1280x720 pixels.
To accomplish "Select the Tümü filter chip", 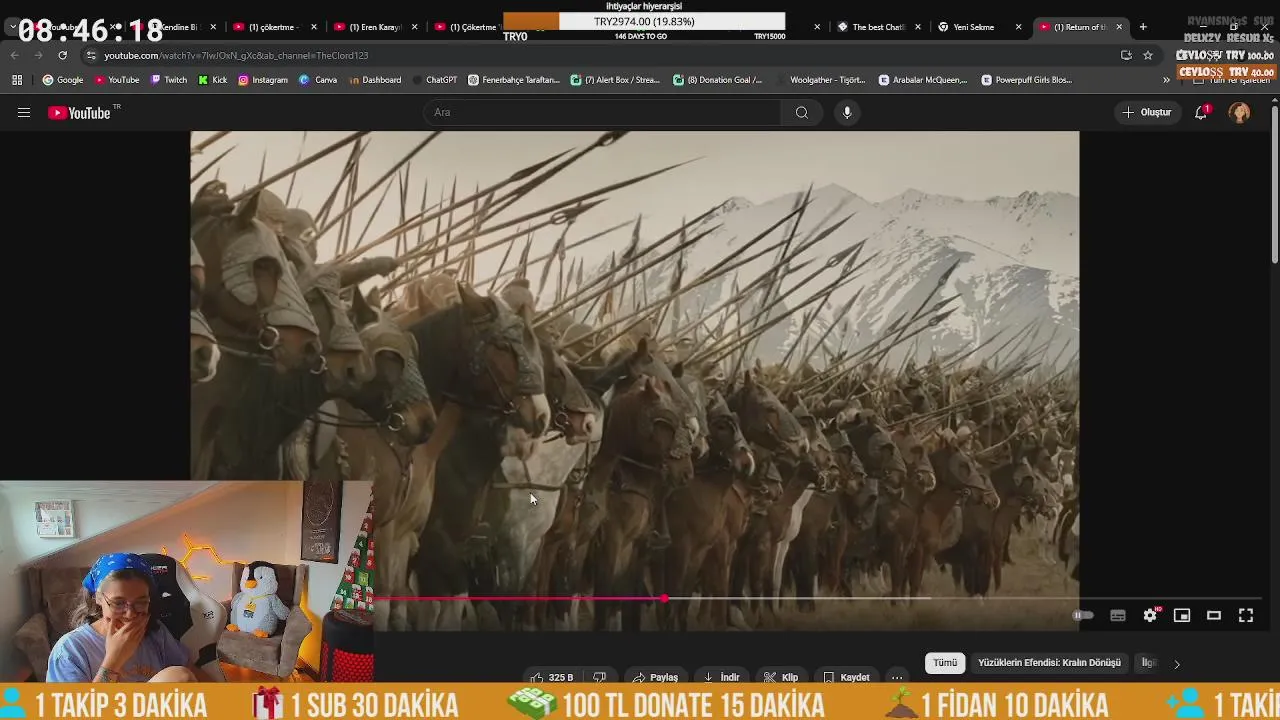I will point(945,663).
